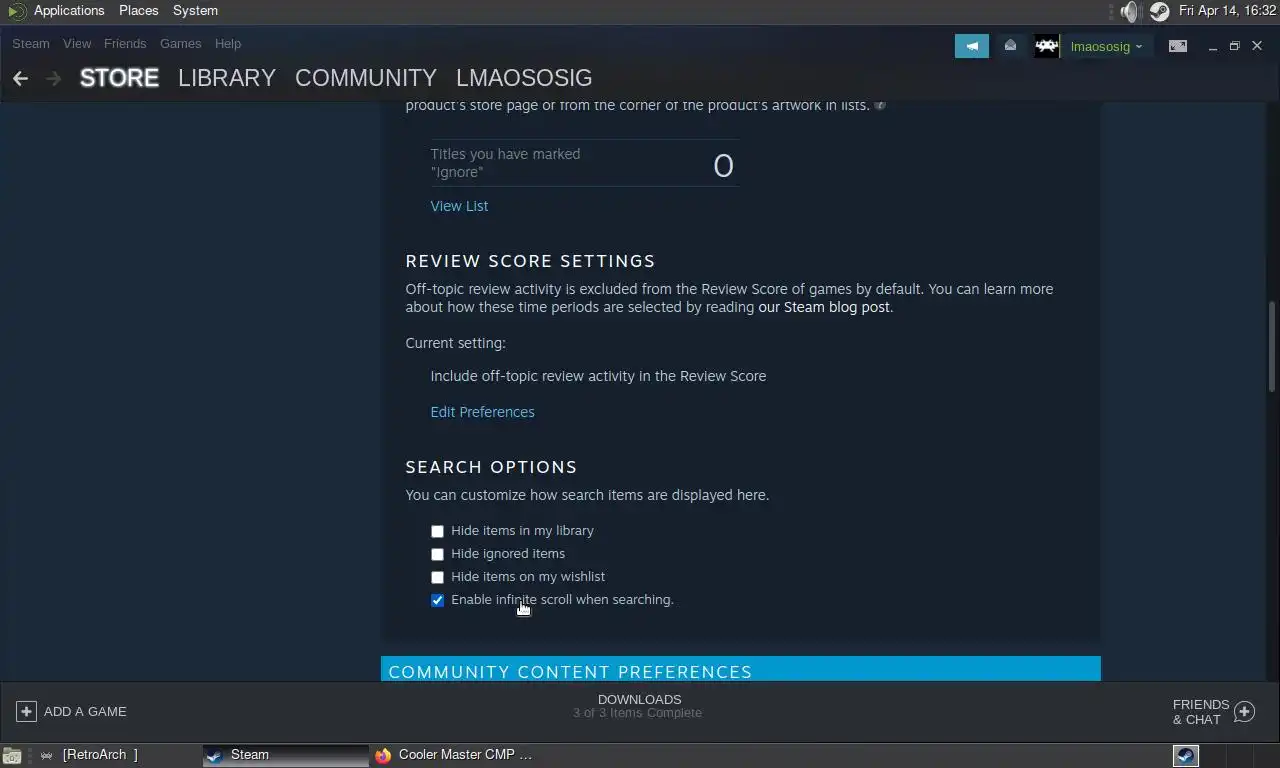Image resolution: width=1280 pixels, height=768 pixels.
Task: Click the GNOME foot Applications icon
Action: tap(16, 11)
